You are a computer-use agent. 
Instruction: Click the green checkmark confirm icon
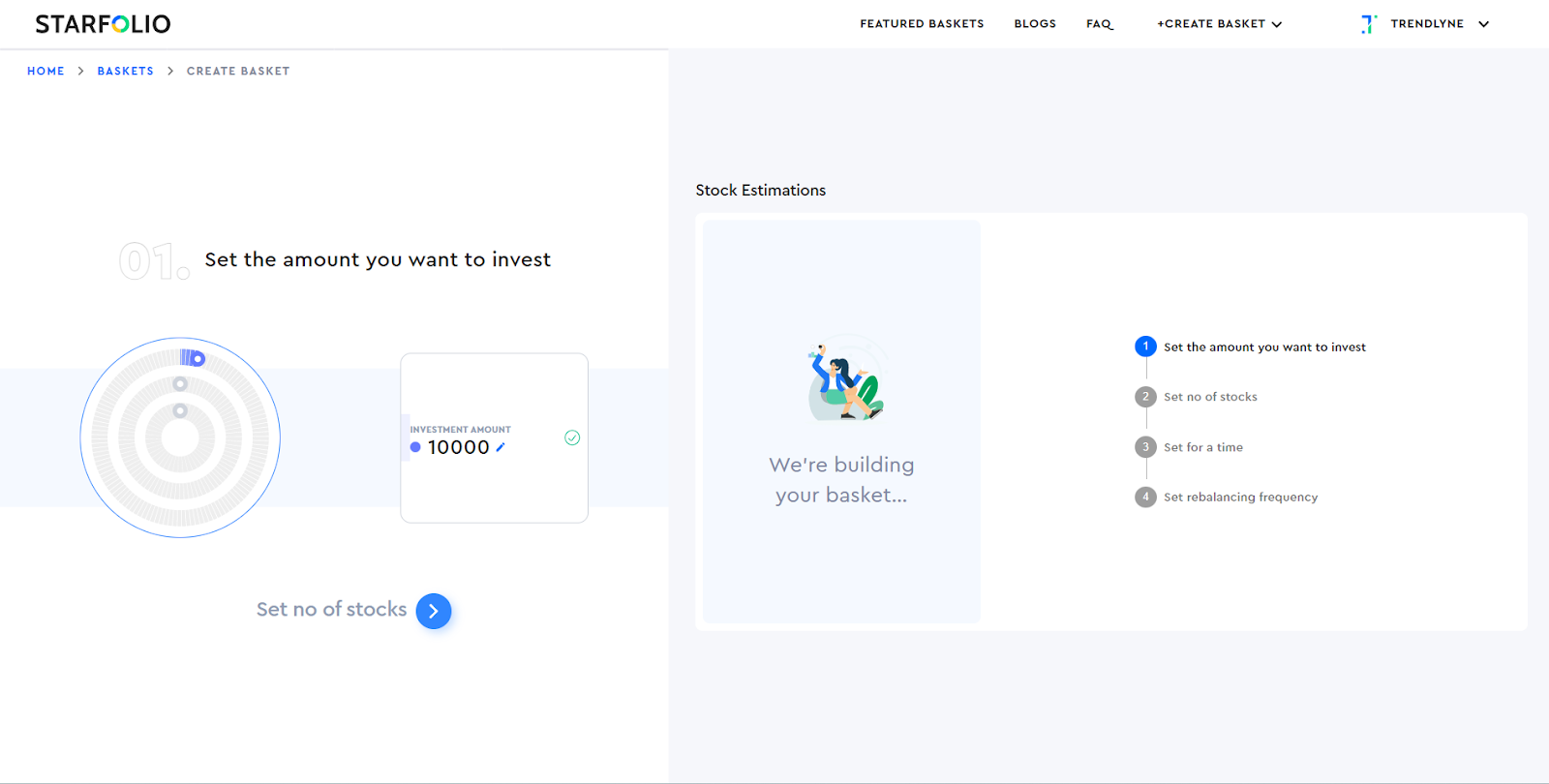pyautogui.click(x=572, y=437)
